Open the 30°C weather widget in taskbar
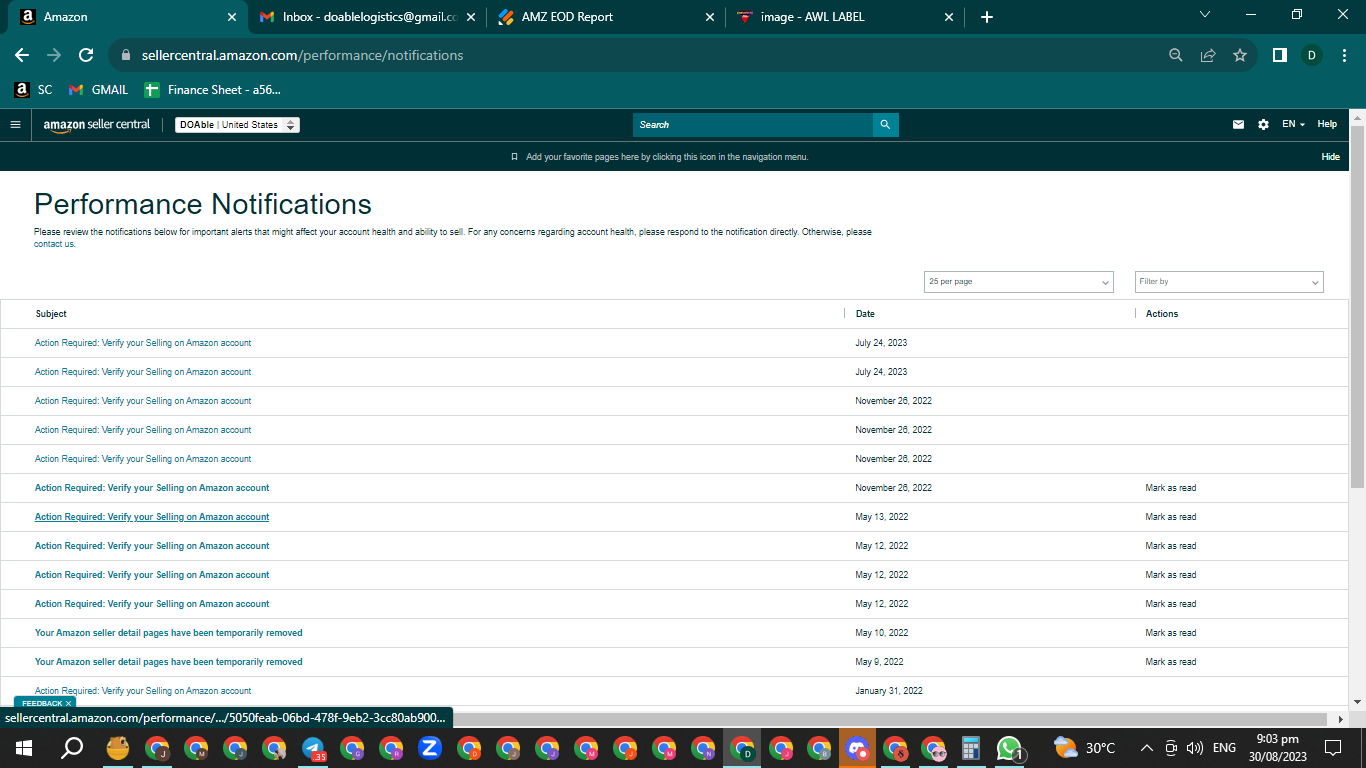1366x768 pixels. (1085, 748)
